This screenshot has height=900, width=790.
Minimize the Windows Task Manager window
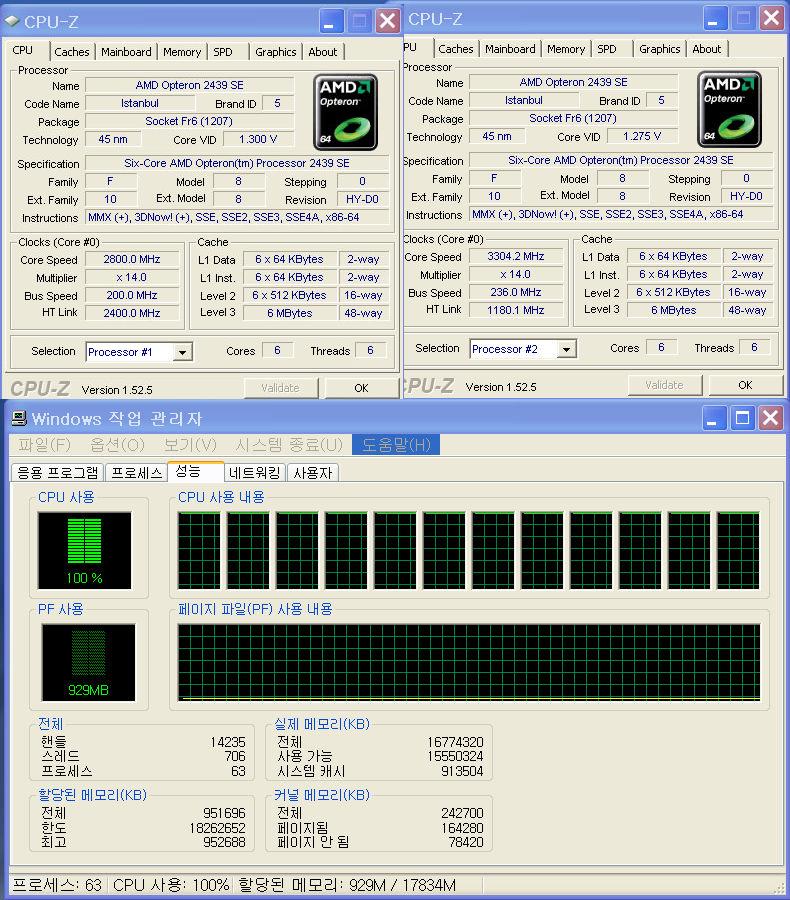[714, 418]
